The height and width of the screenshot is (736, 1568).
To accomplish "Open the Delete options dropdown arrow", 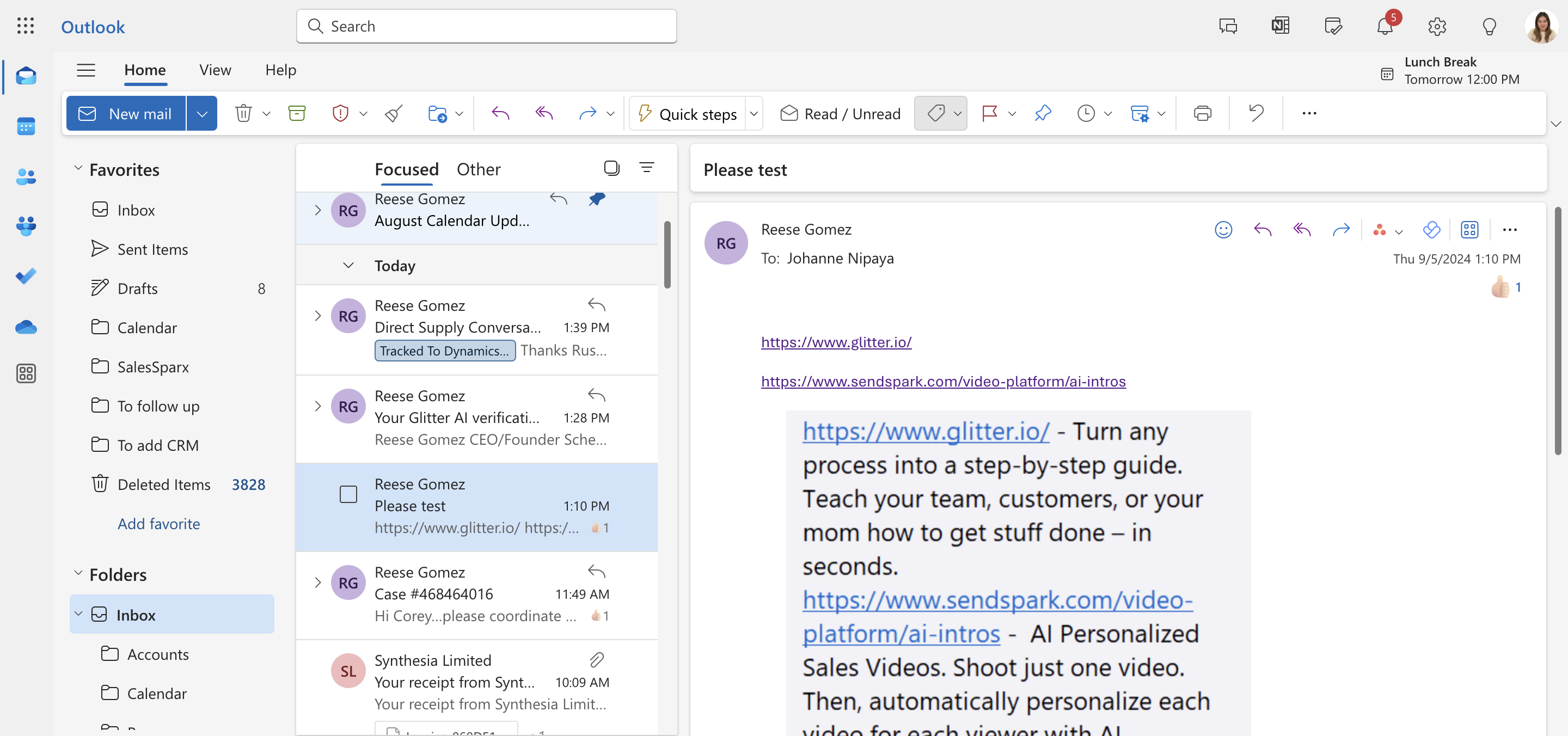I will click(x=267, y=113).
